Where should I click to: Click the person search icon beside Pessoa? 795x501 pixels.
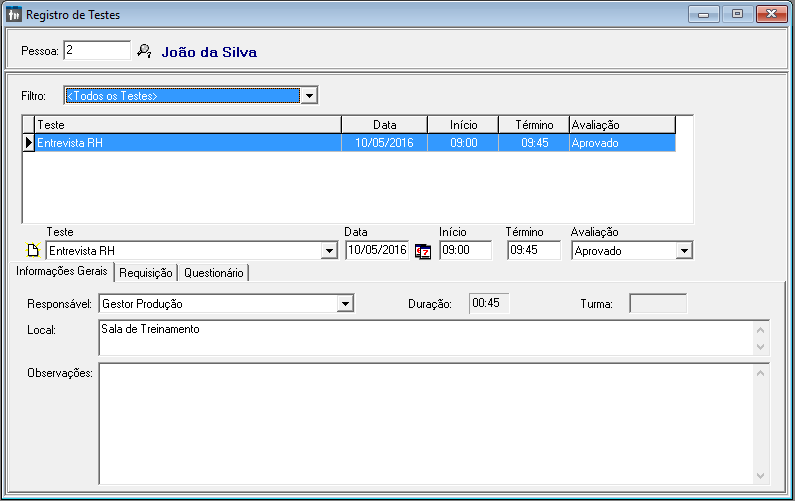[x=144, y=51]
